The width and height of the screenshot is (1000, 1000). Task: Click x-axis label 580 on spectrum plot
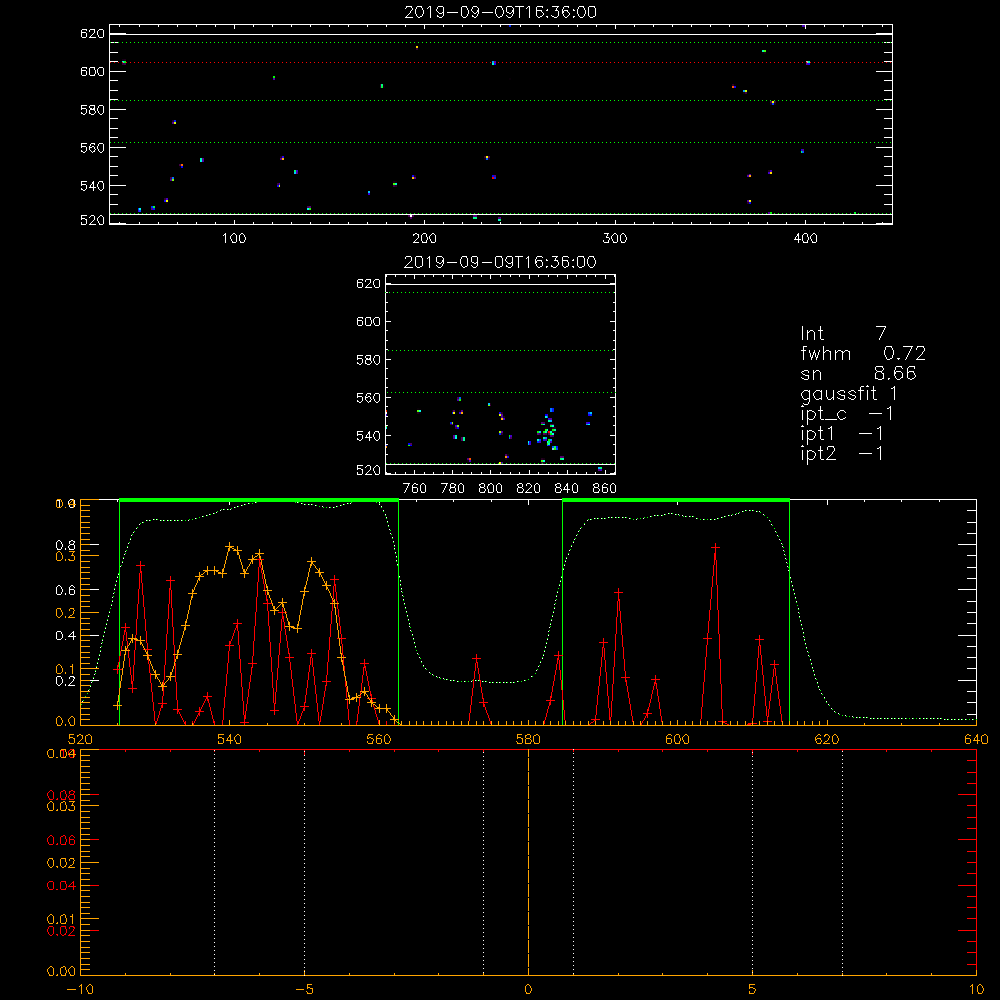pyautogui.click(x=528, y=739)
